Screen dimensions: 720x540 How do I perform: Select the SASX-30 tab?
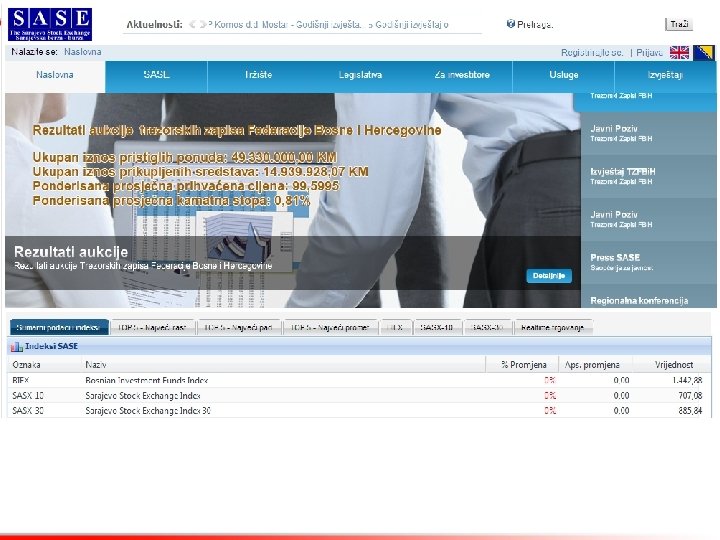488,327
